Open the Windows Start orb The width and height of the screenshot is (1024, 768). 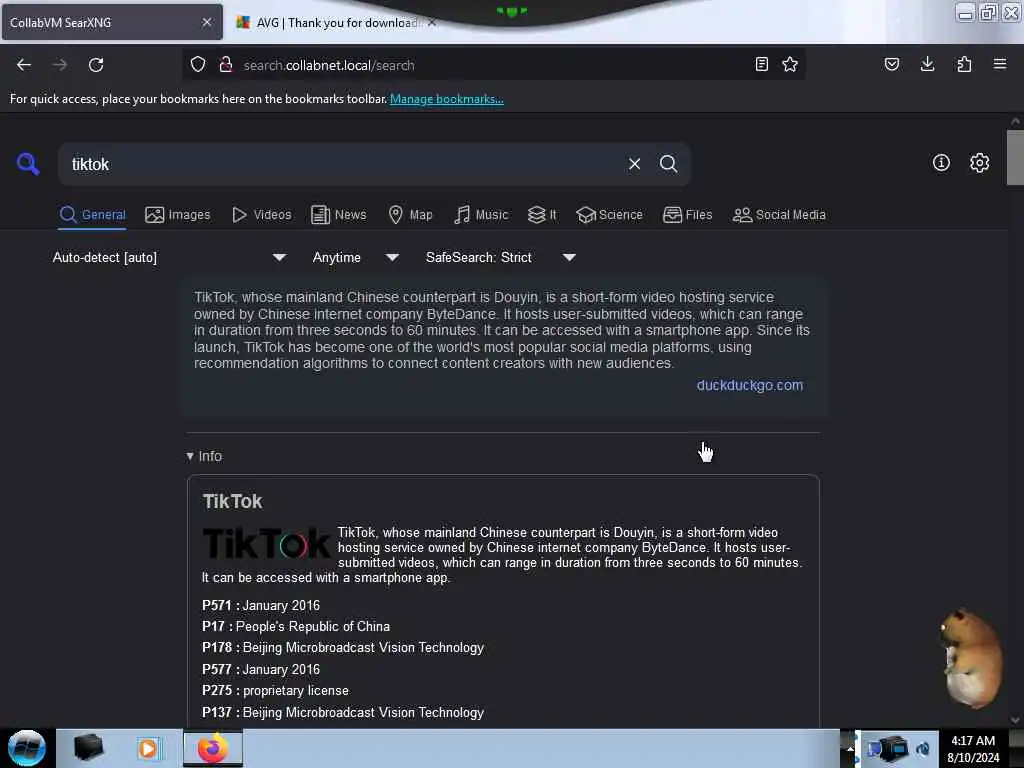tap(27, 748)
